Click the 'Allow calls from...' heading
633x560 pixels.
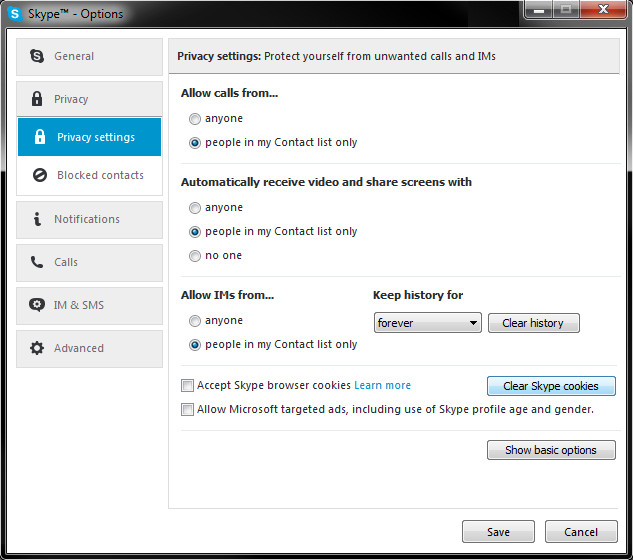click(229, 93)
